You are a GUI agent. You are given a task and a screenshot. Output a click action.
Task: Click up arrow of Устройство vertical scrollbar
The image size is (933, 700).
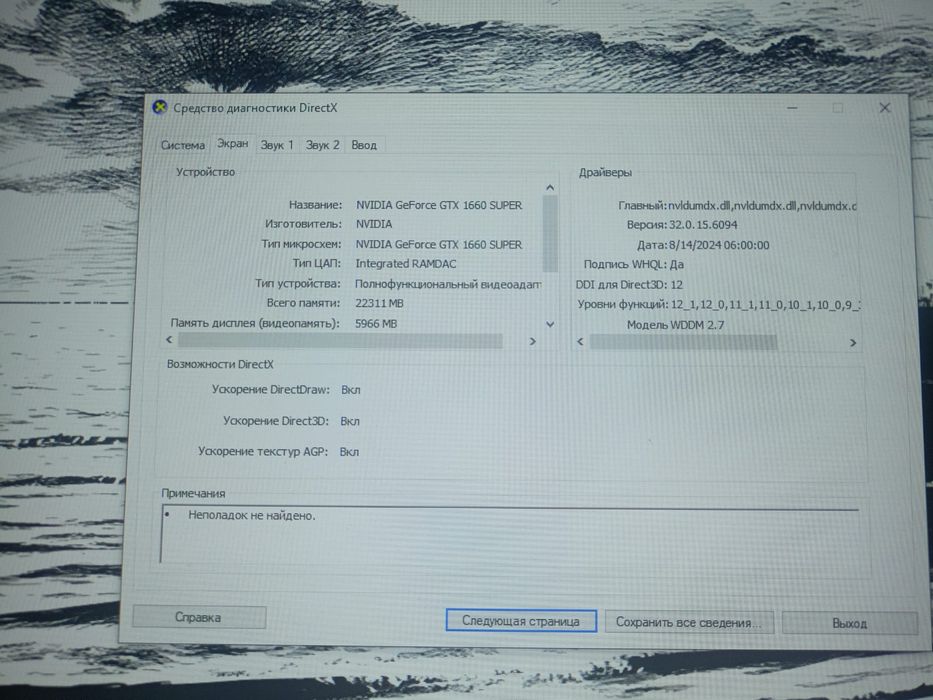[550, 188]
